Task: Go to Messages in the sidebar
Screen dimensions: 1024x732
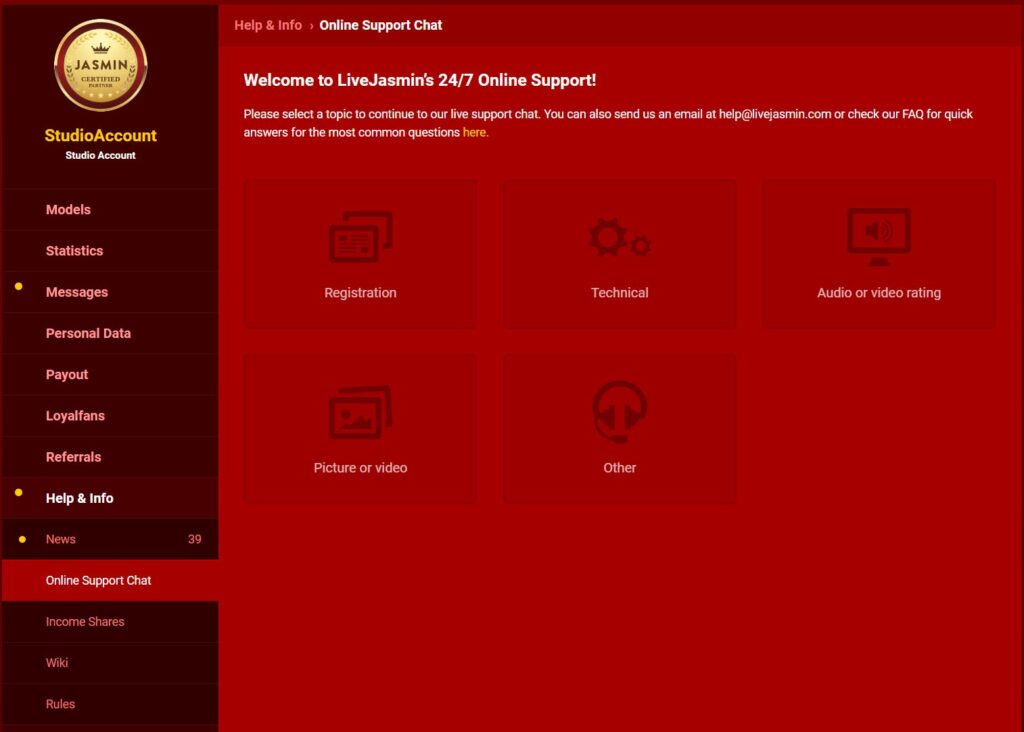Action: coord(110,292)
